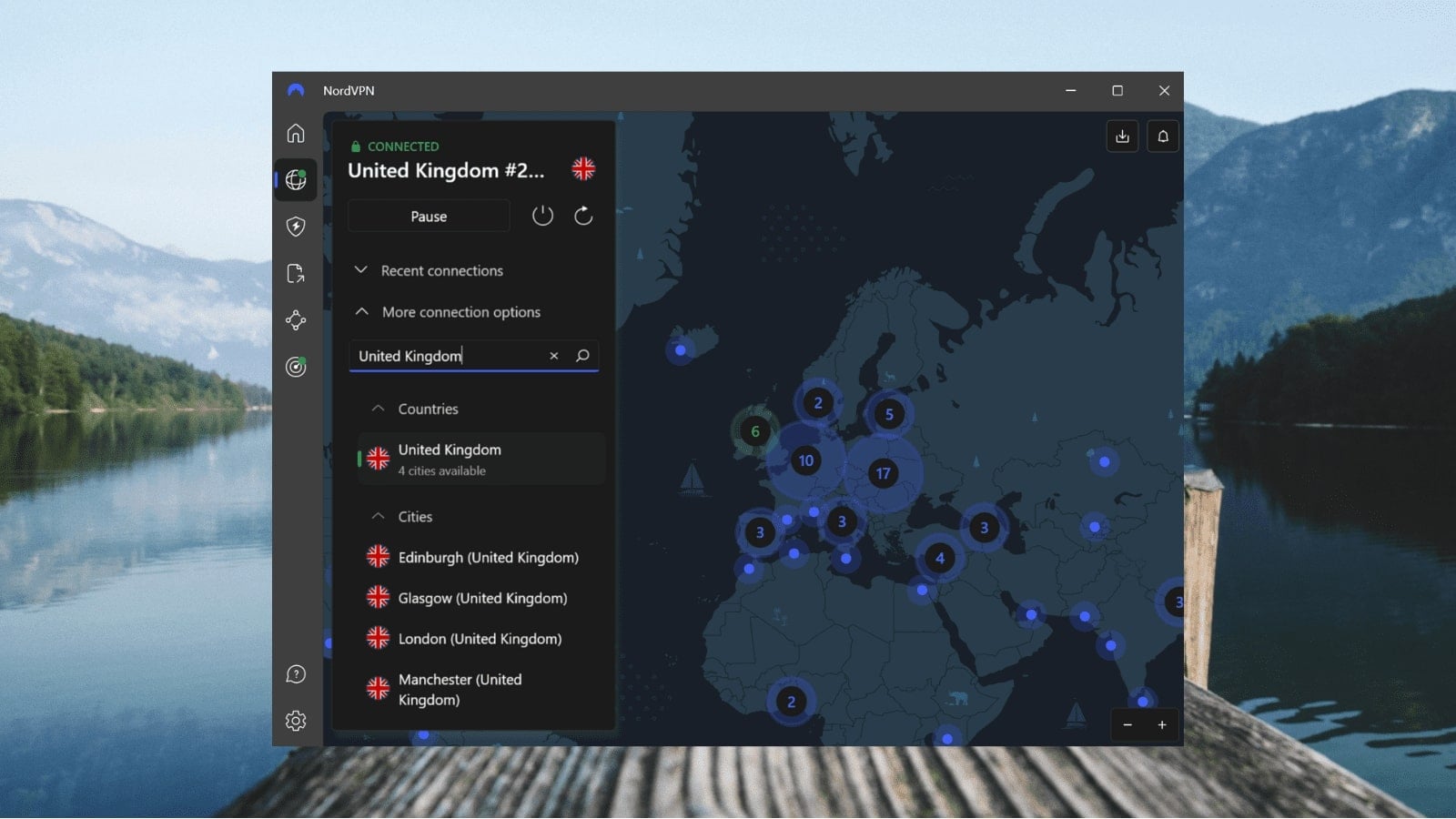
Task: Open the Home panel in the sidebar
Action: click(x=296, y=132)
